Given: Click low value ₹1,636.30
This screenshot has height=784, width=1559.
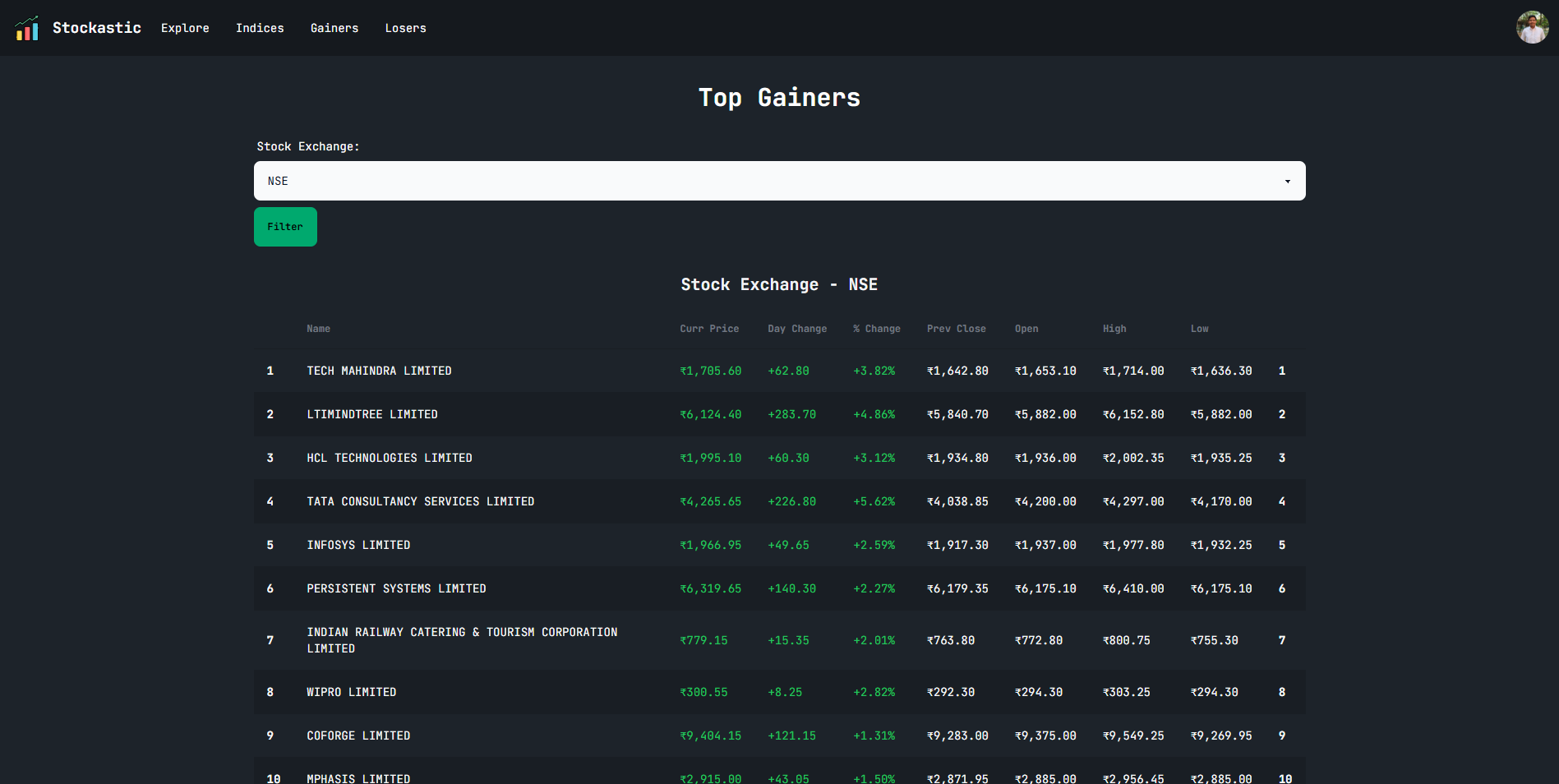Looking at the screenshot, I should [x=1222, y=371].
